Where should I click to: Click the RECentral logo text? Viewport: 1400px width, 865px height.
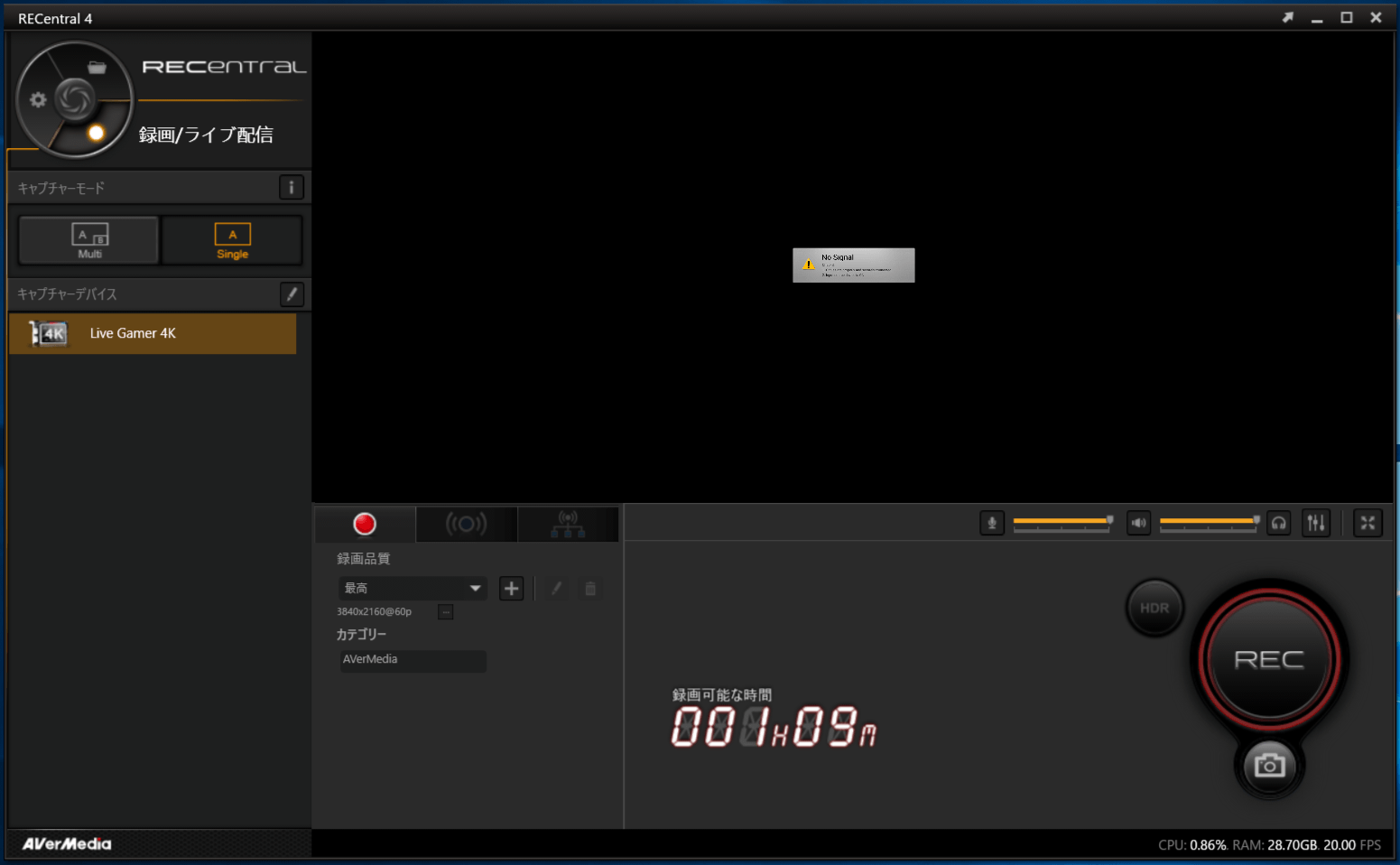(224, 67)
